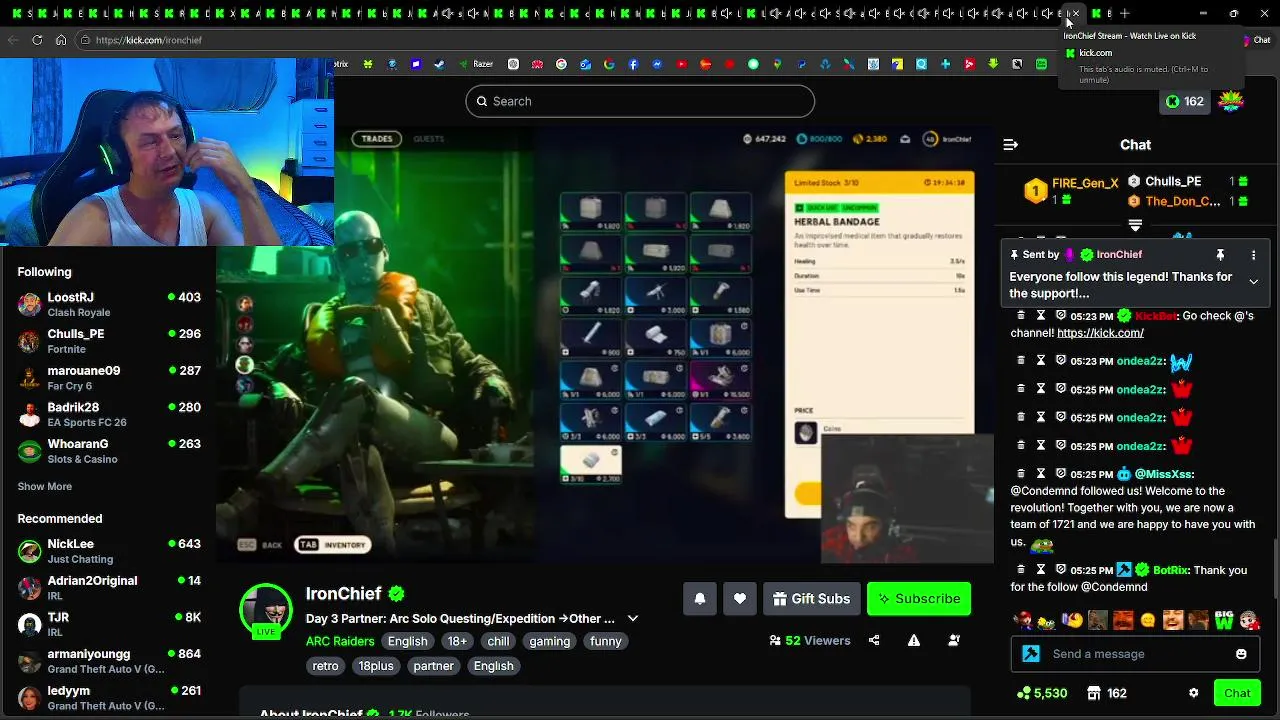Click ondea2z username at 05:23 PM
This screenshot has width=1280, height=720.
(1141, 361)
